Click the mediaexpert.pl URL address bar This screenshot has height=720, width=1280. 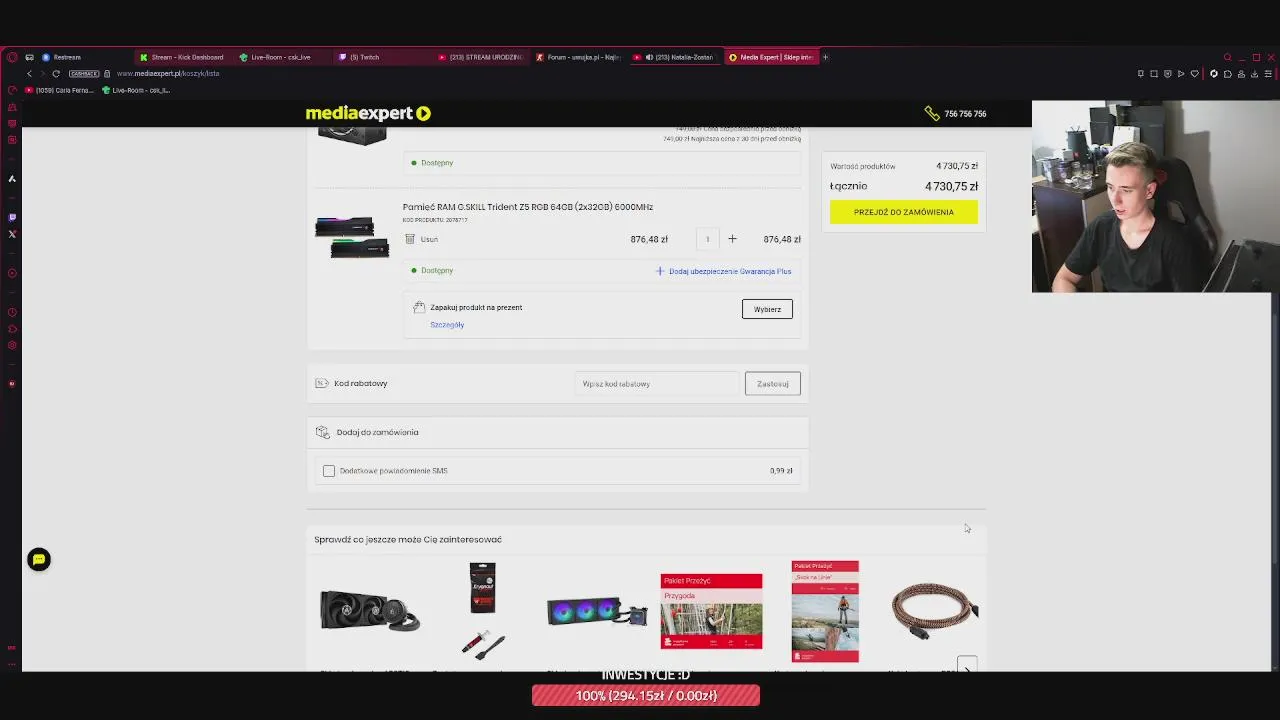click(x=168, y=73)
